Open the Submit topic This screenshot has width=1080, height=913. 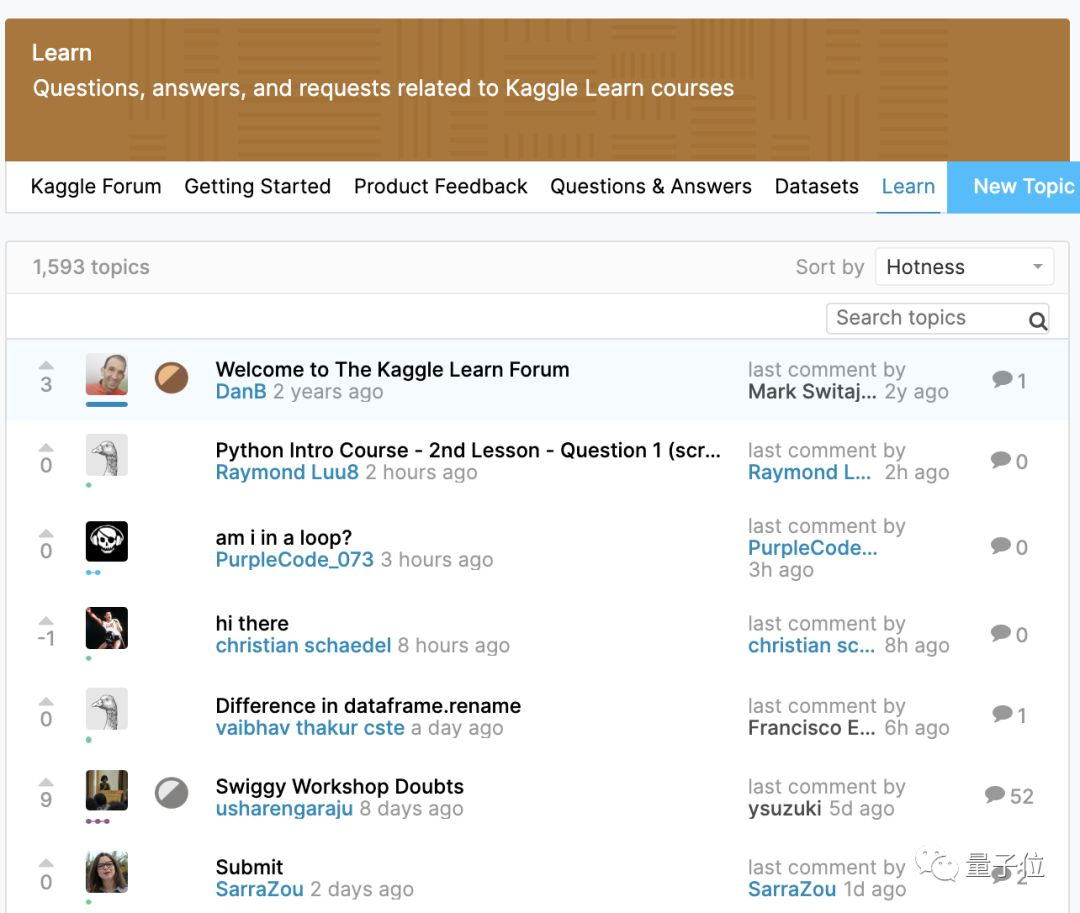pos(249,867)
